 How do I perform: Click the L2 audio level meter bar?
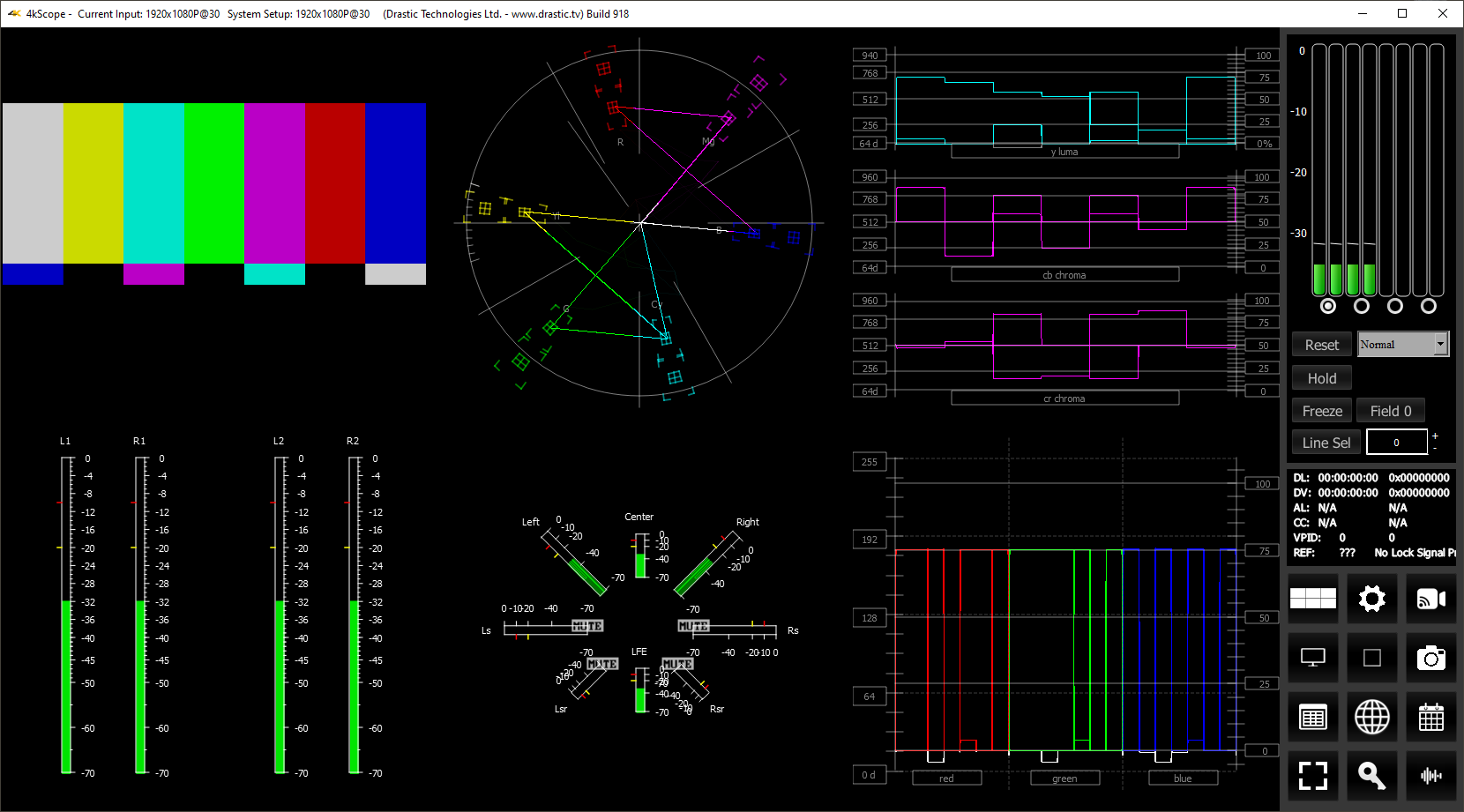tap(280, 615)
